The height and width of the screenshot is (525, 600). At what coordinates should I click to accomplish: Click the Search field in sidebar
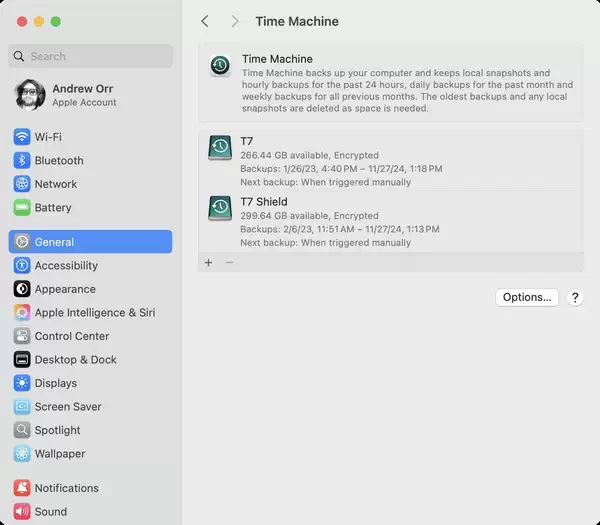coord(90,56)
